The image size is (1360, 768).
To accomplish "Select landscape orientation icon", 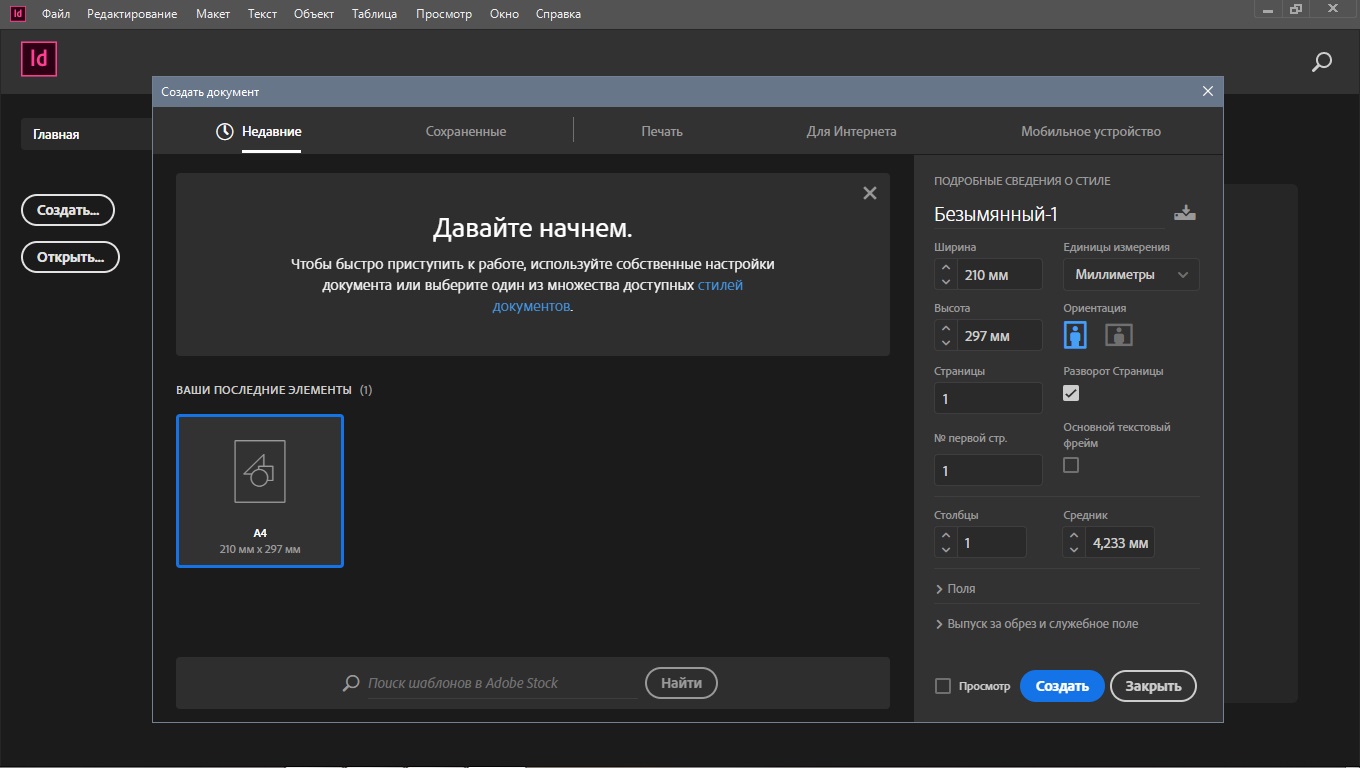I will coord(1118,335).
